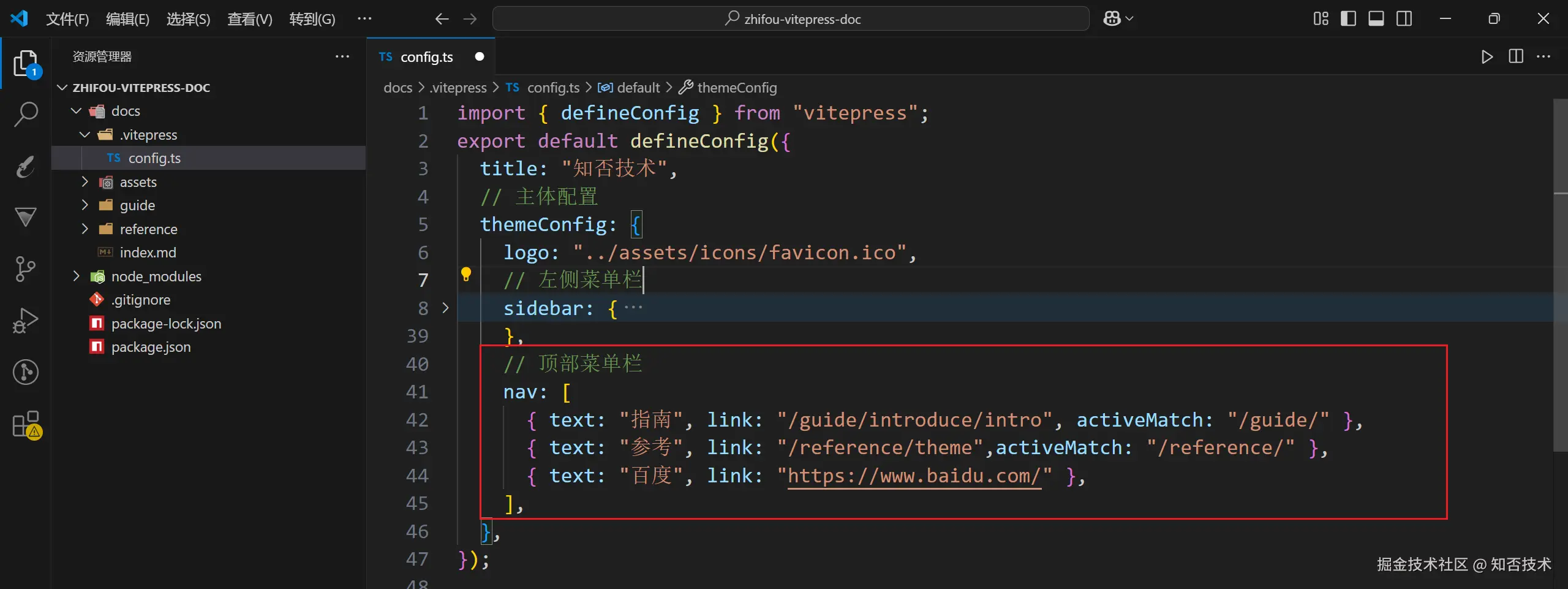Toggle the secondary sidebar visibility
The image size is (1568, 589).
[1404, 19]
